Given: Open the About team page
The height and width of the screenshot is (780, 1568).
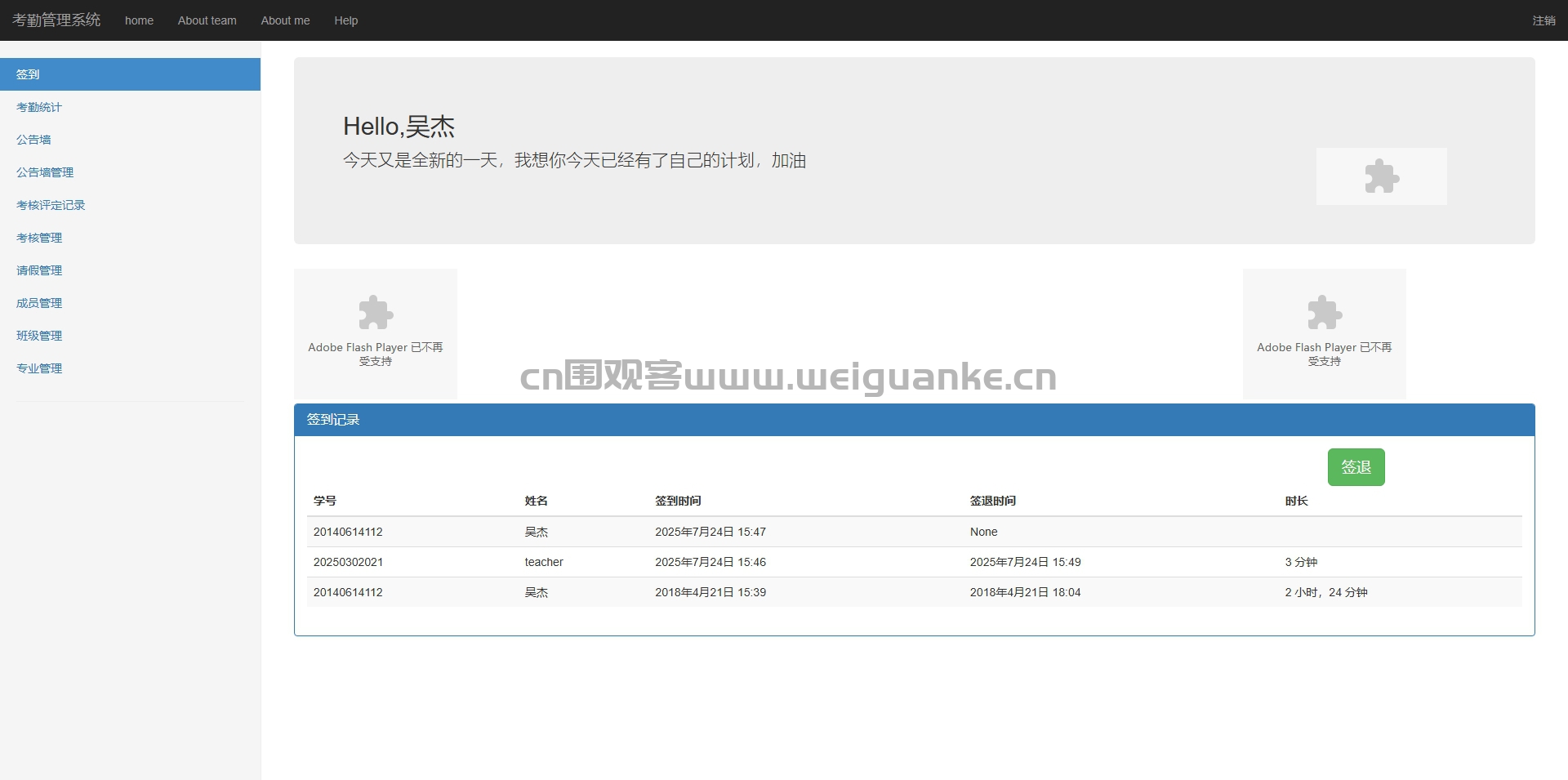Looking at the screenshot, I should [x=207, y=20].
